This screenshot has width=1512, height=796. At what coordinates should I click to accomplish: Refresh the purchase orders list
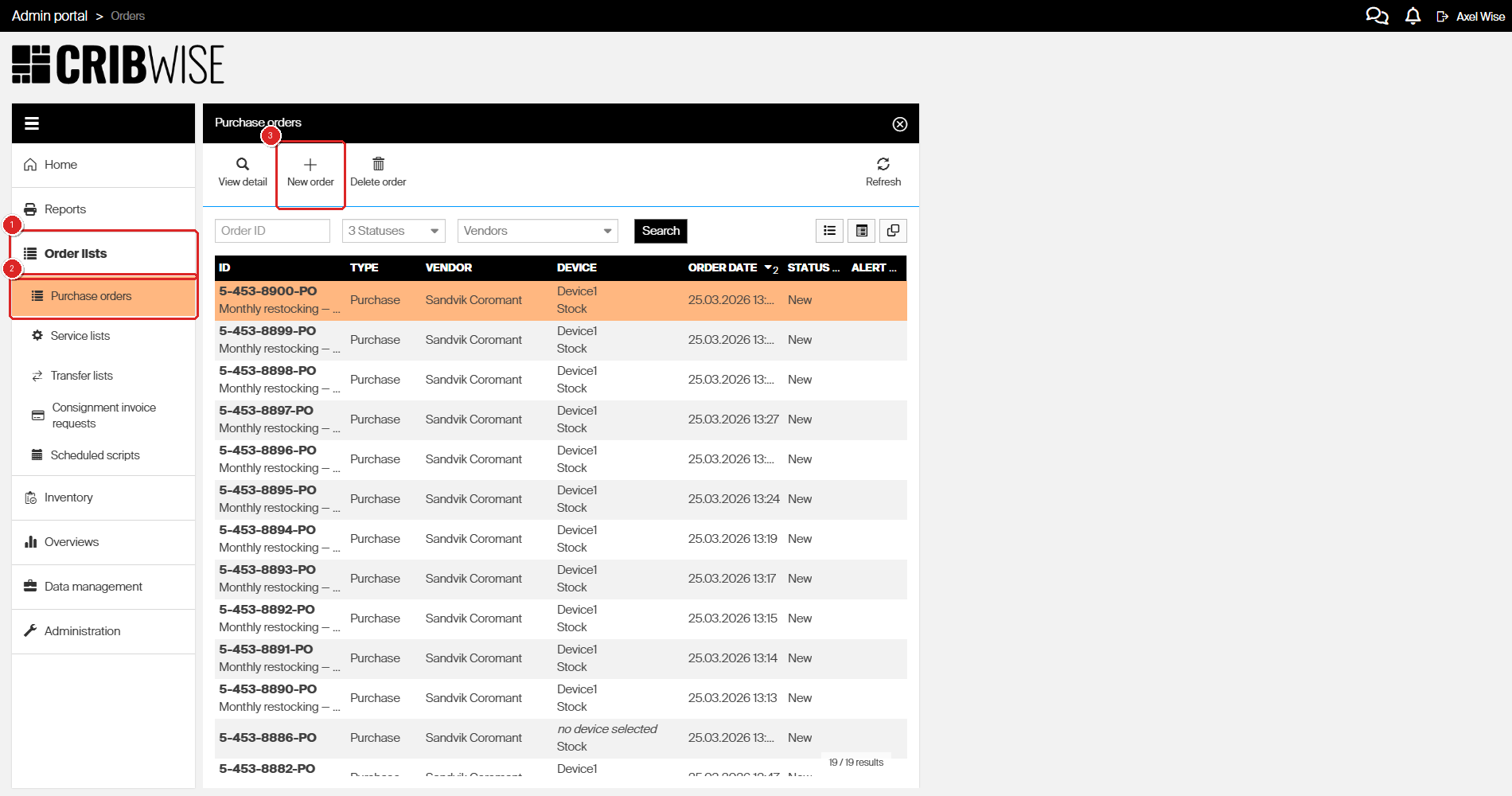883,165
